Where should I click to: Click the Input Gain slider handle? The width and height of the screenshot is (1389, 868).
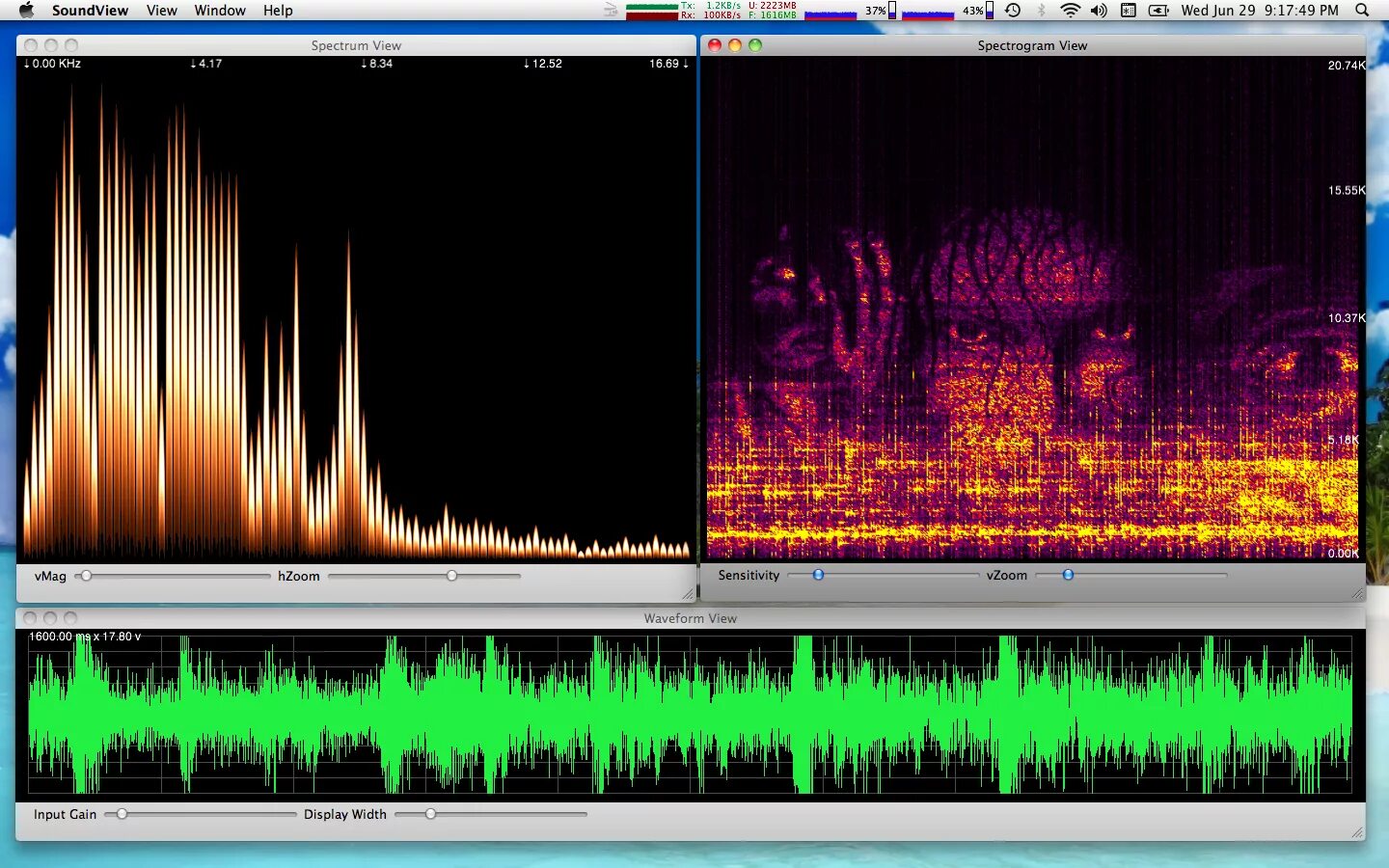[123, 814]
